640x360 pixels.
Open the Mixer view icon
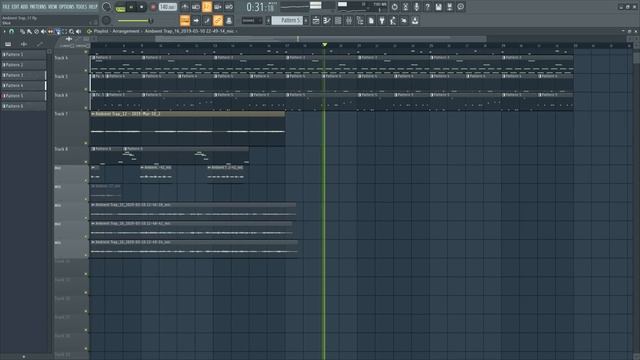click(x=349, y=20)
